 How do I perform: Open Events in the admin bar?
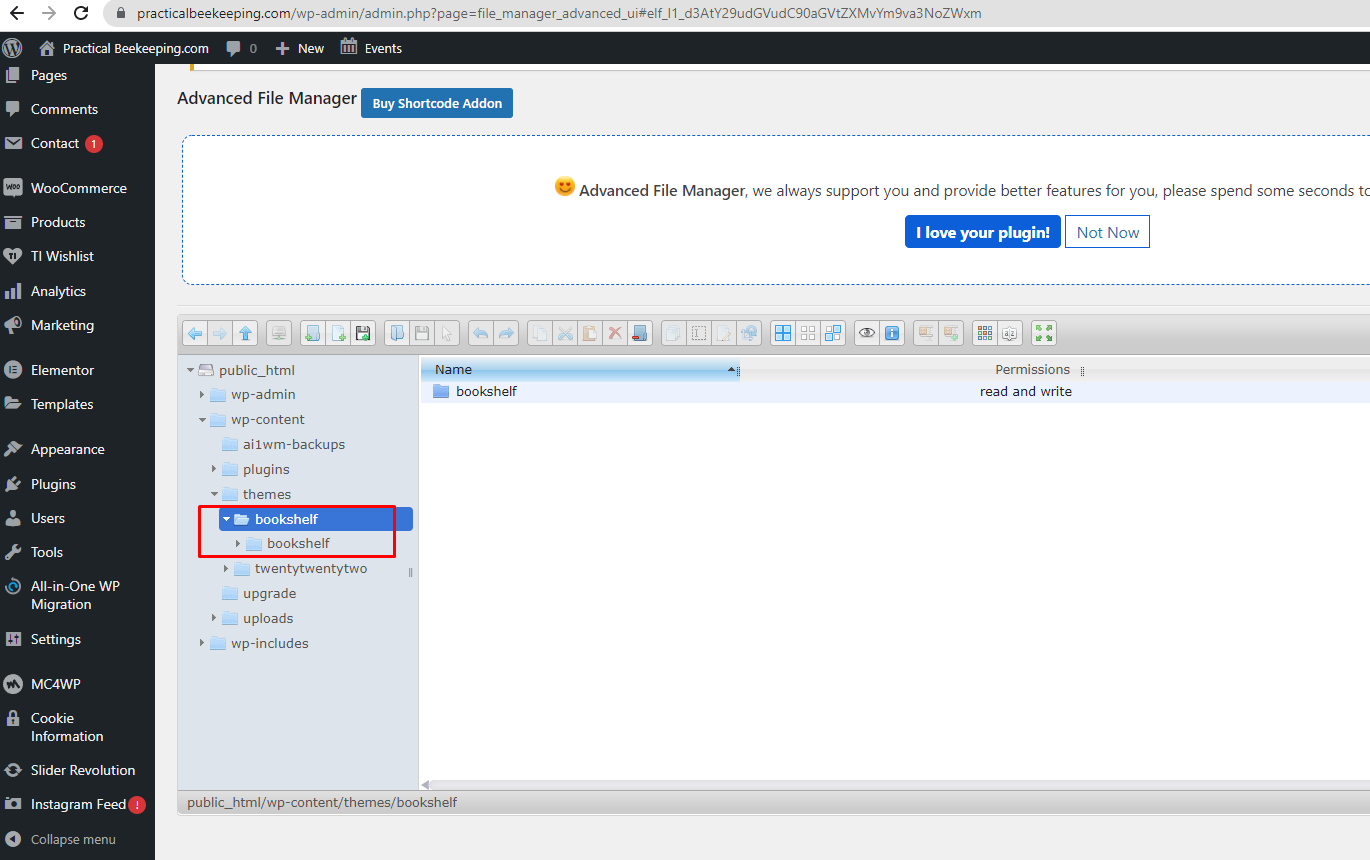tap(371, 48)
